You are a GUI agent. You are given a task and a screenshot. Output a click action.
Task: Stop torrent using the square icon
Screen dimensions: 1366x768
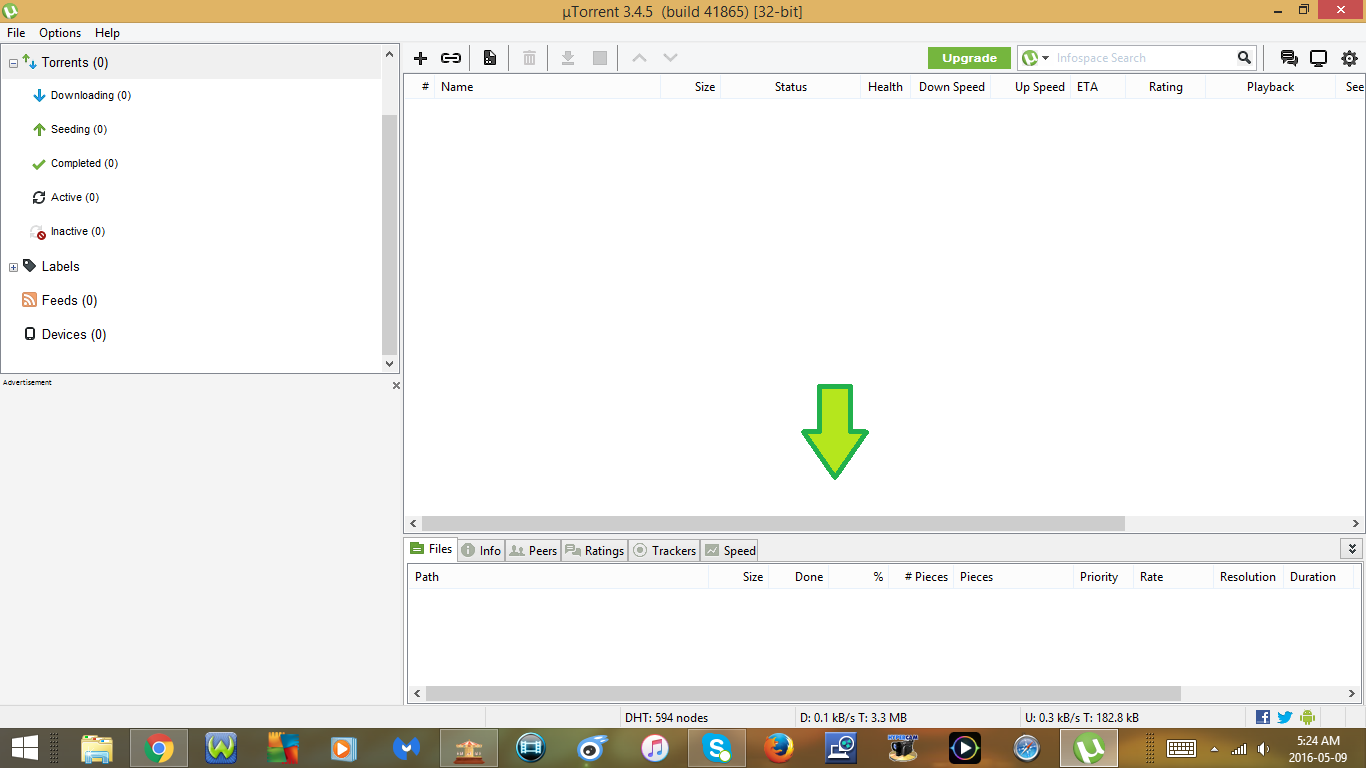(600, 58)
